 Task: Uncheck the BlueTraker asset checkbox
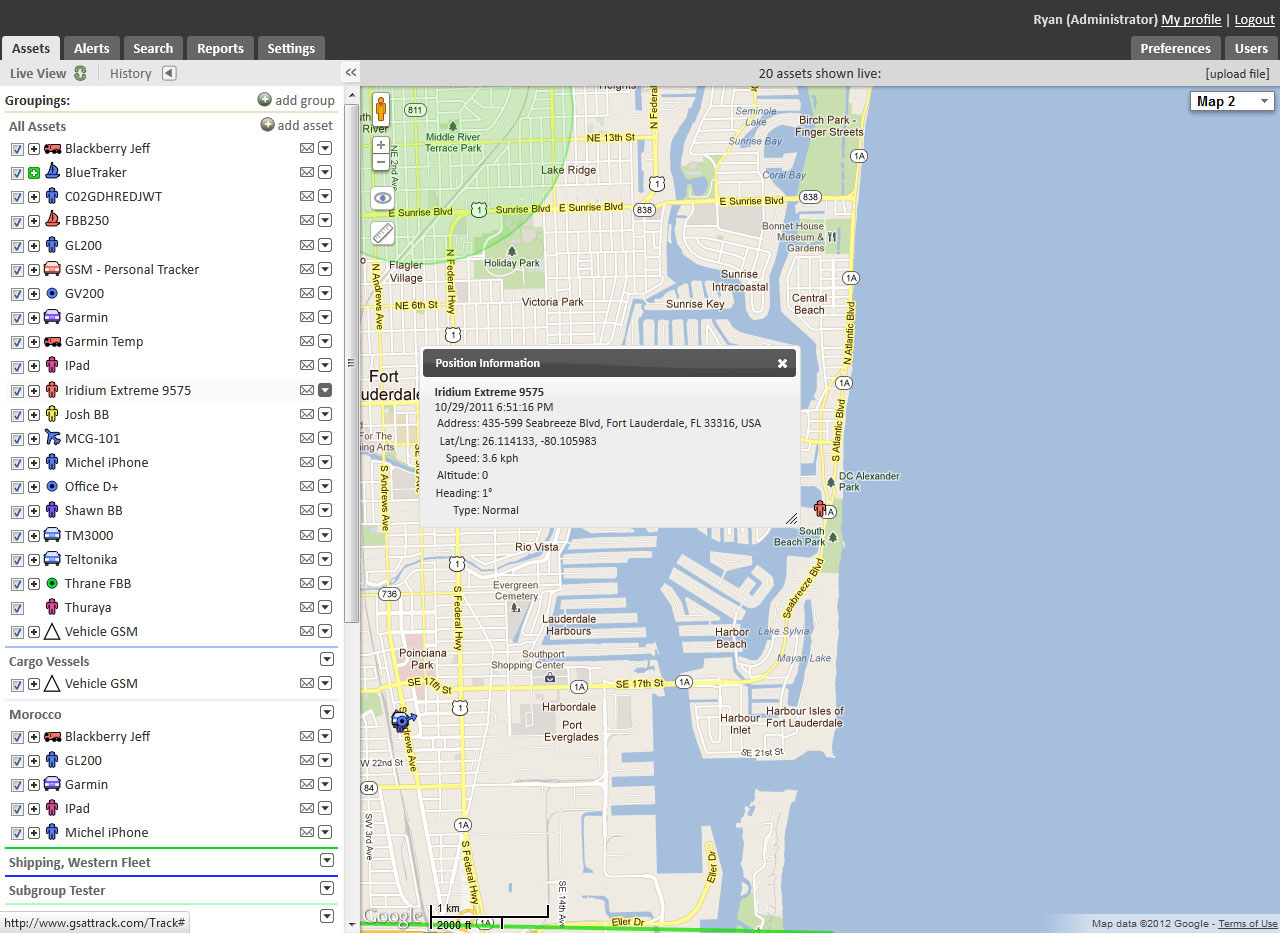(x=17, y=173)
